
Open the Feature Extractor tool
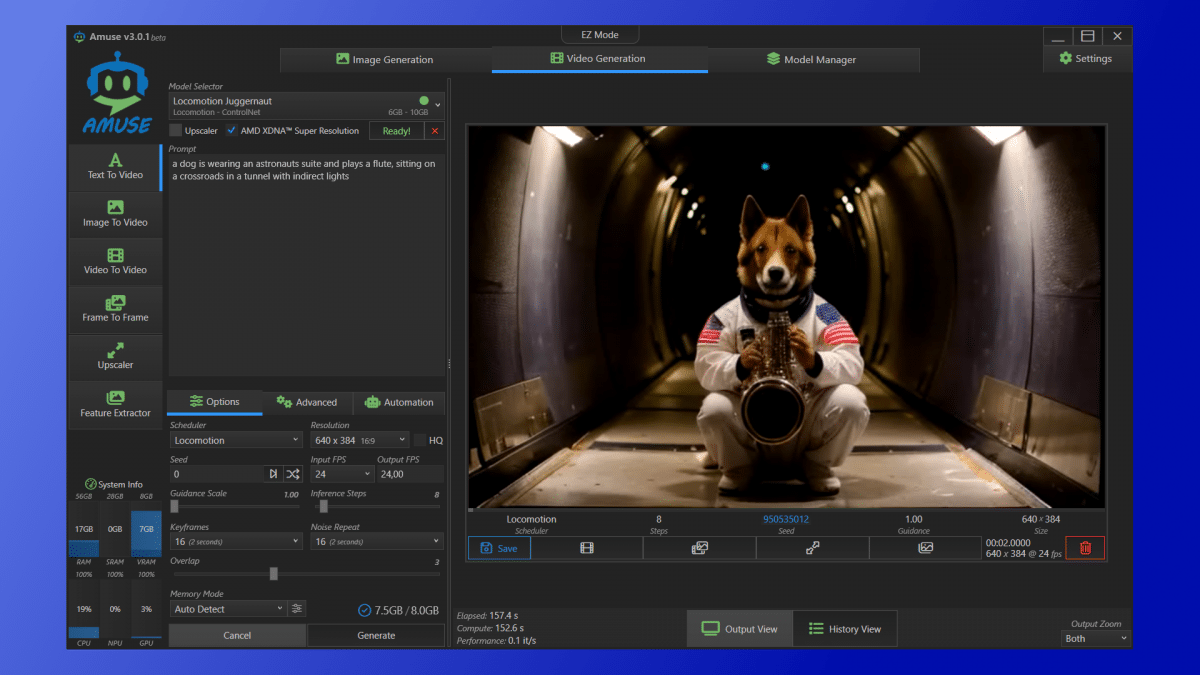[x=115, y=404]
